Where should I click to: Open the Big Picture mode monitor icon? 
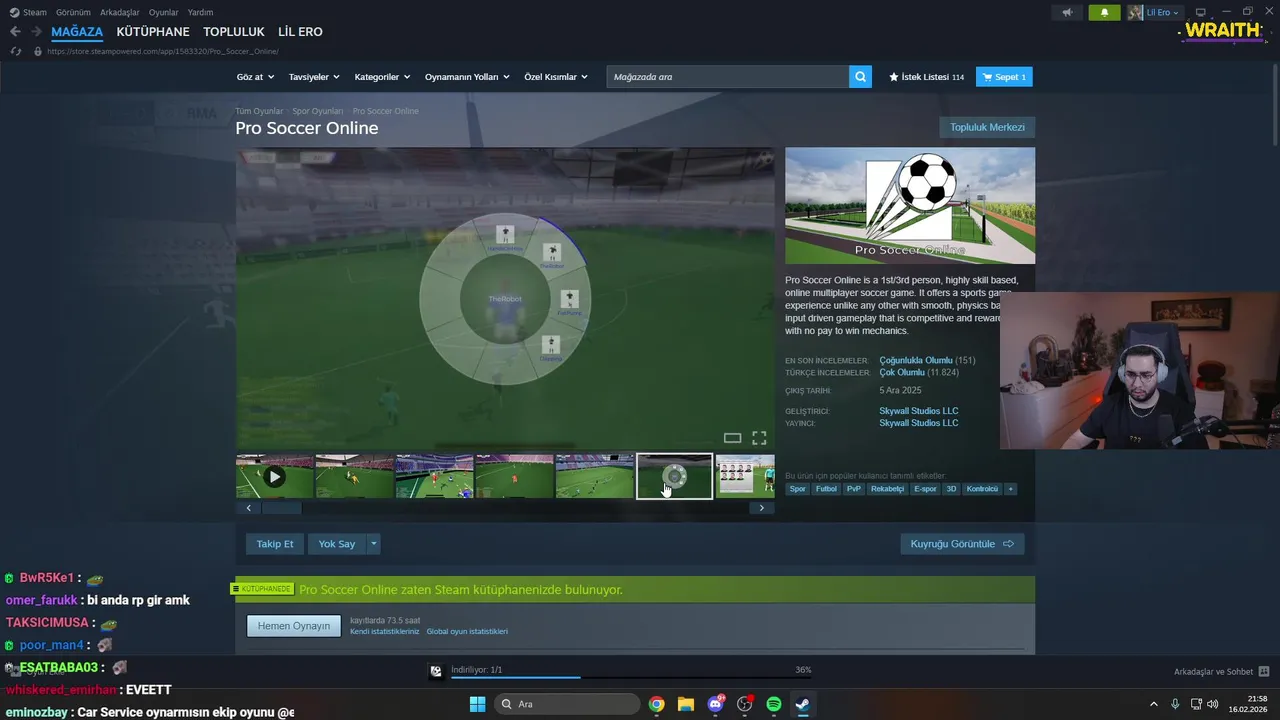click(1201, 12)
